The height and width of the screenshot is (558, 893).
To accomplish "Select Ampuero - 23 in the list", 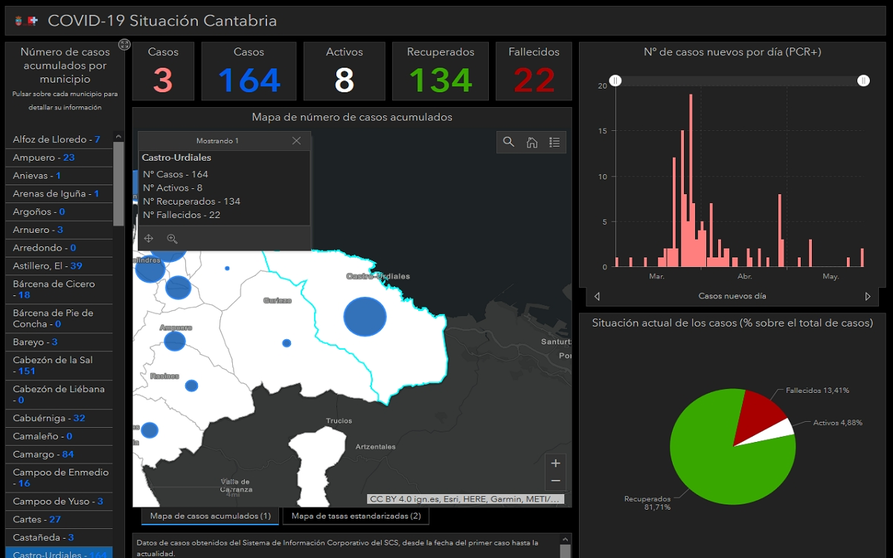I will (59, 158).
